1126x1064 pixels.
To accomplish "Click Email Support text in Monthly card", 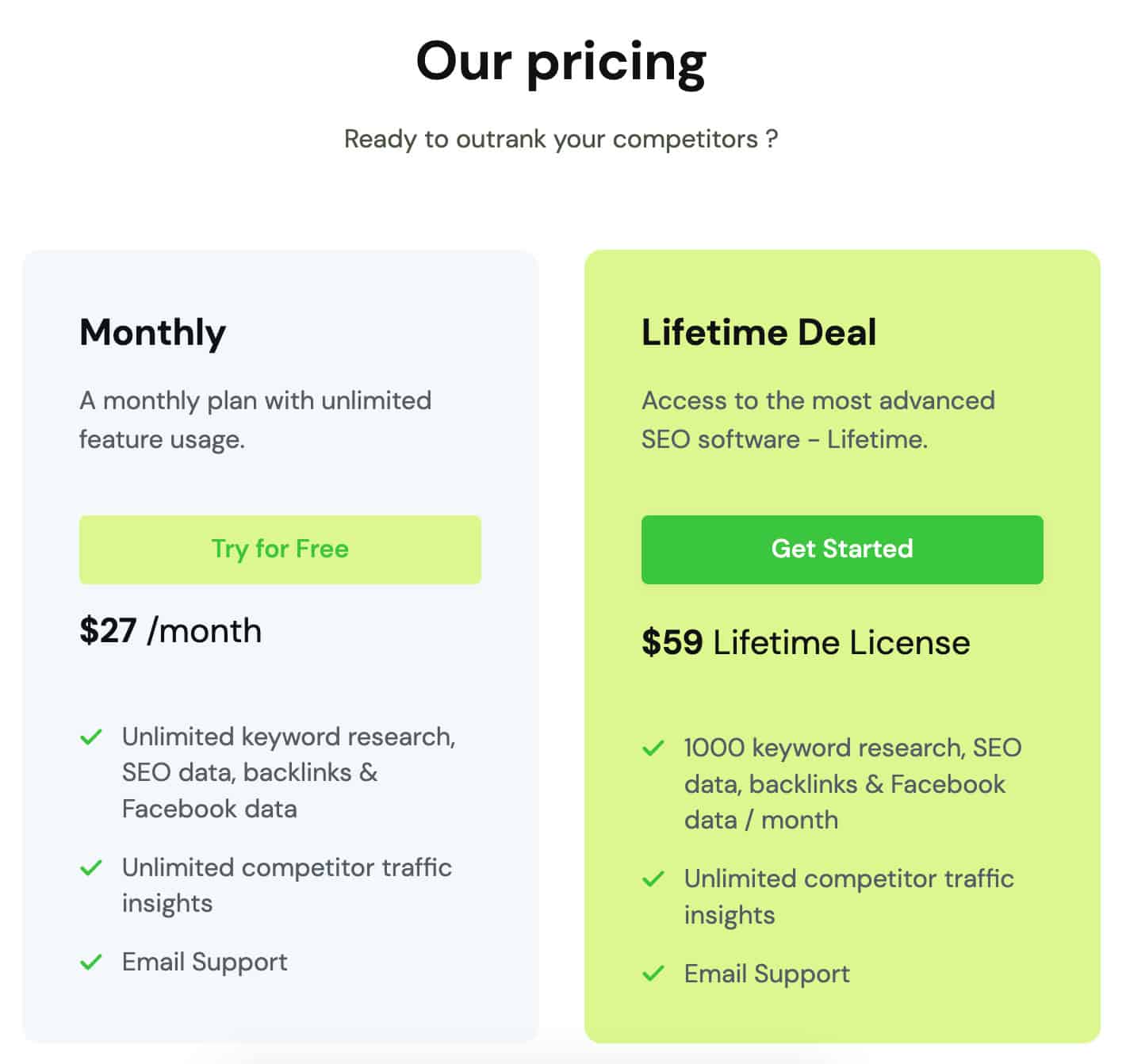I will [205, 963].
